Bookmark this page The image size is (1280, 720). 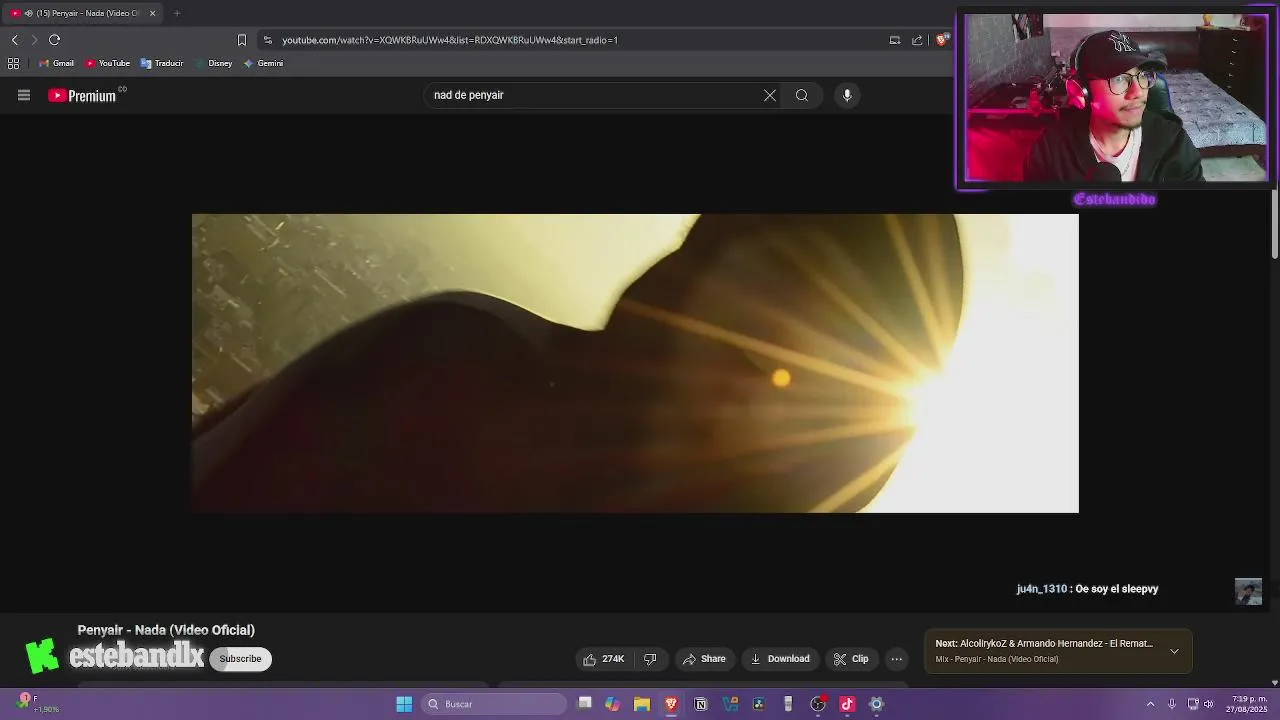tap(241, 40)
